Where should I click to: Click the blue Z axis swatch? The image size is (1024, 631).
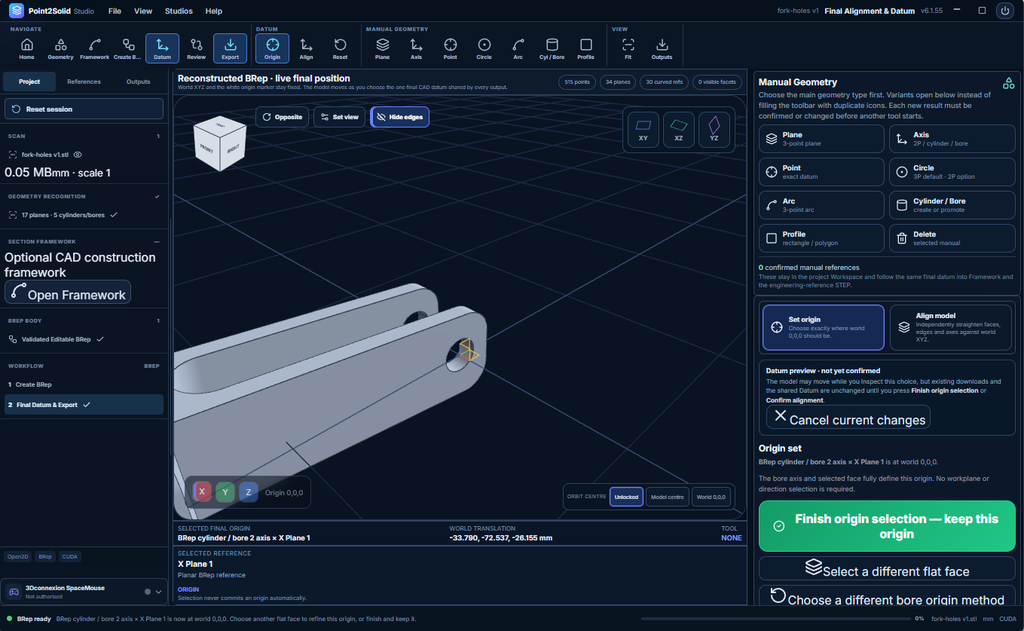click(x=248, y=492)
